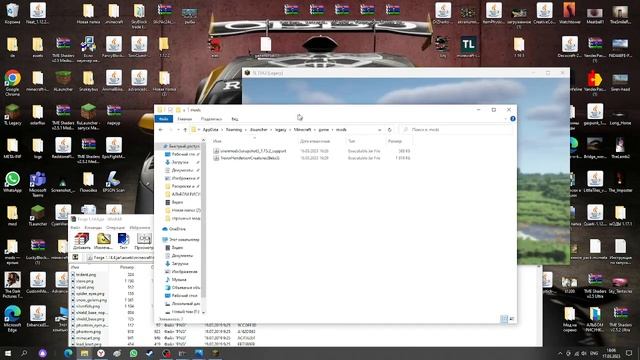
Task: Click the search field in mods folder
Action: tap(456, 130)
